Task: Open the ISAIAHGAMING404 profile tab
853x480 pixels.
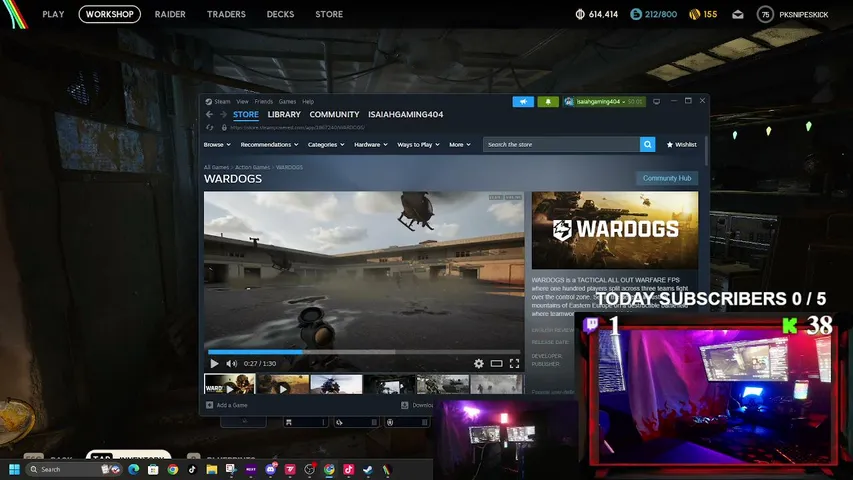Action: pos(405,114)
